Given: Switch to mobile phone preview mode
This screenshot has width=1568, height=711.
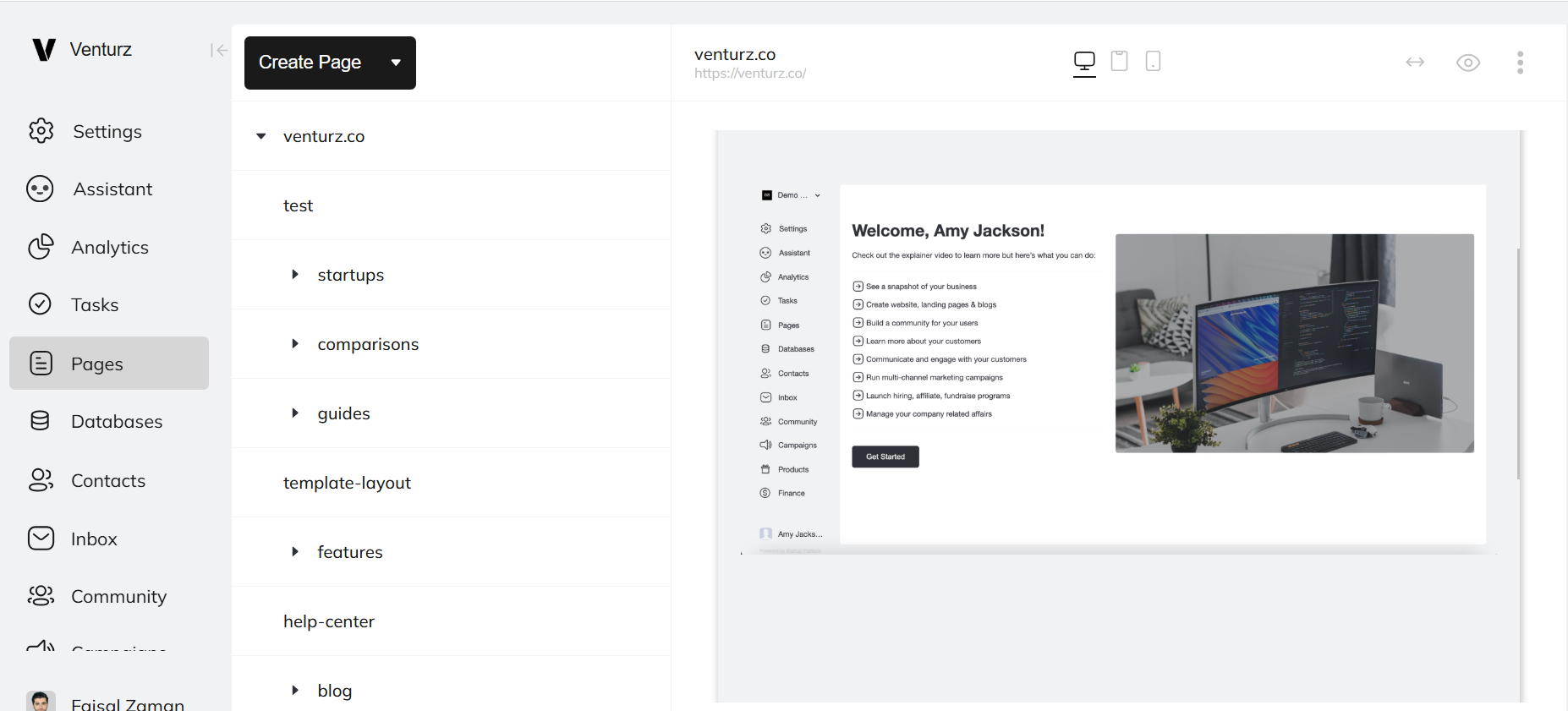Looking at the screenshot, I should pos(1153,61).
